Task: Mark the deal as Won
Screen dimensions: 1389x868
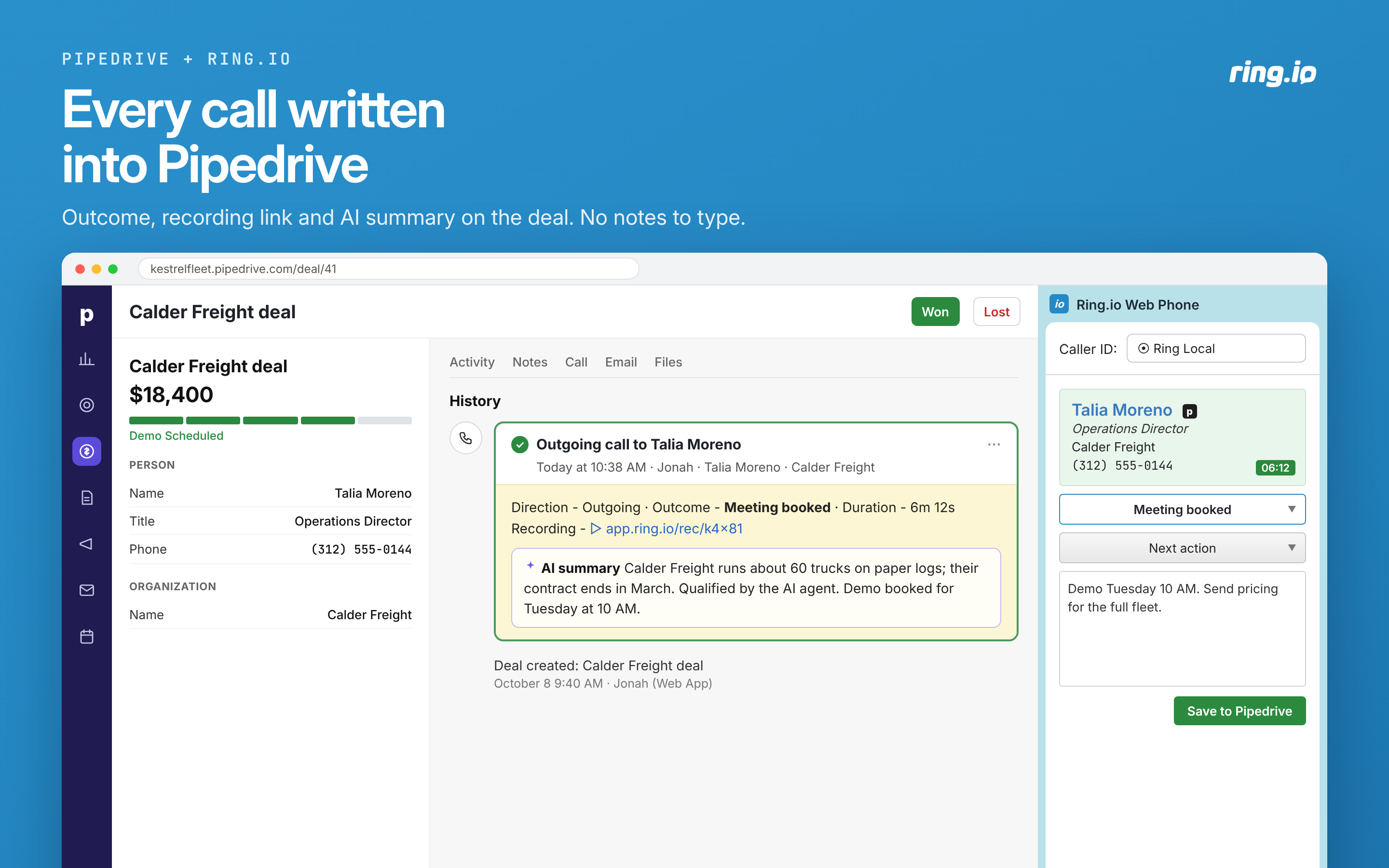Action: (935, 312)
